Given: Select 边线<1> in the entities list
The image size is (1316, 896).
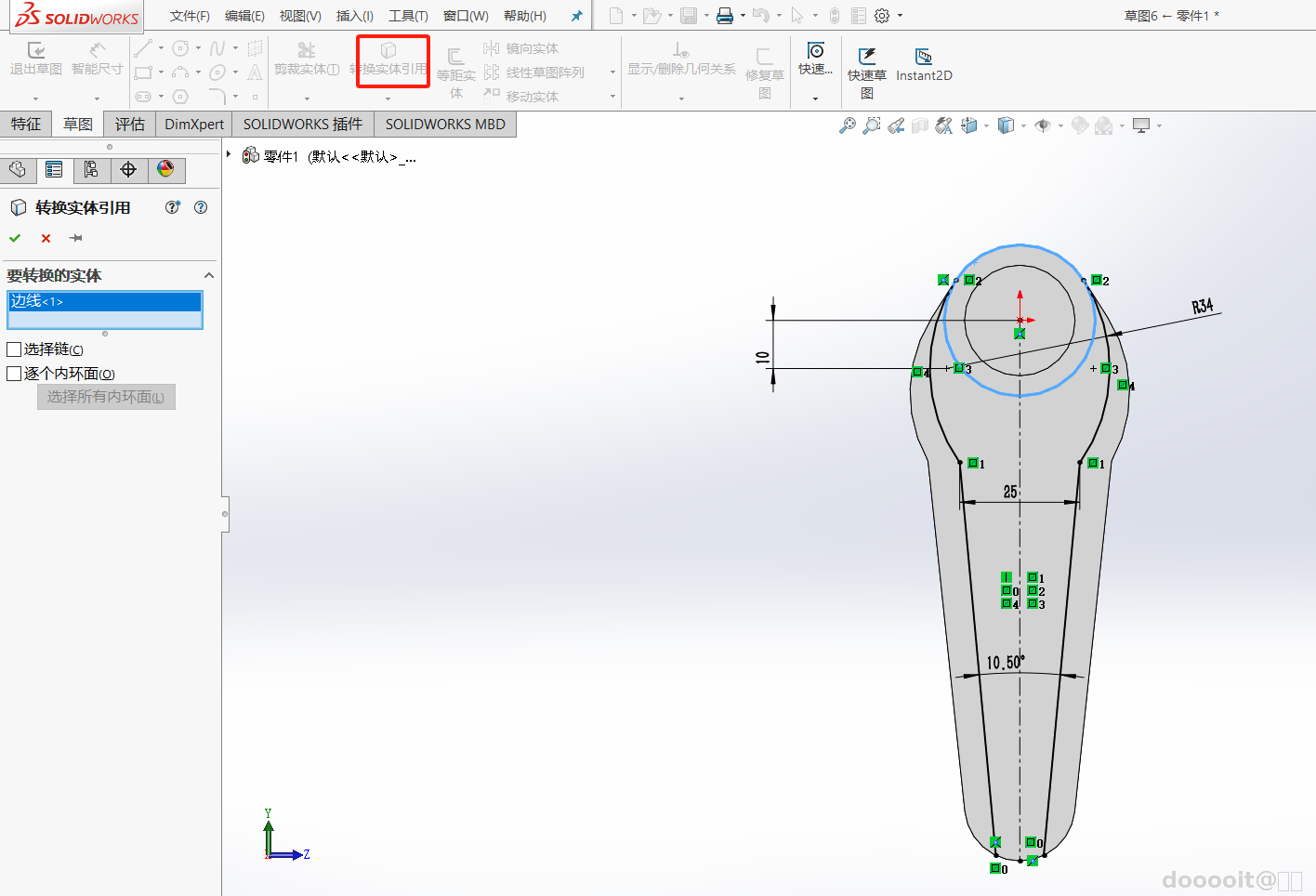Looking at the screenshot, I should (x=104, y=301).
